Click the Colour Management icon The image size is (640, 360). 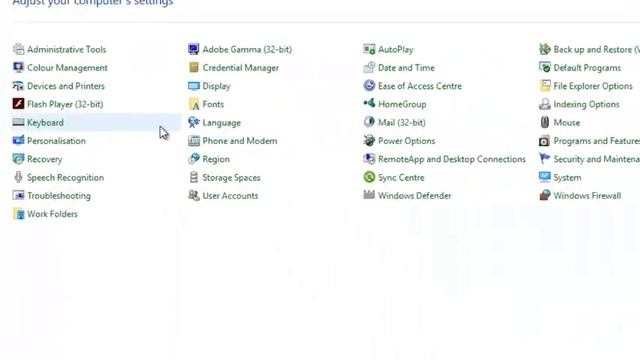pos(18,67)
